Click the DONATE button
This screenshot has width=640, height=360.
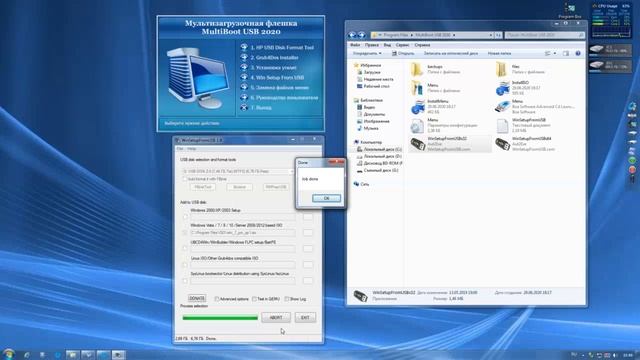(x=197, y=298)
